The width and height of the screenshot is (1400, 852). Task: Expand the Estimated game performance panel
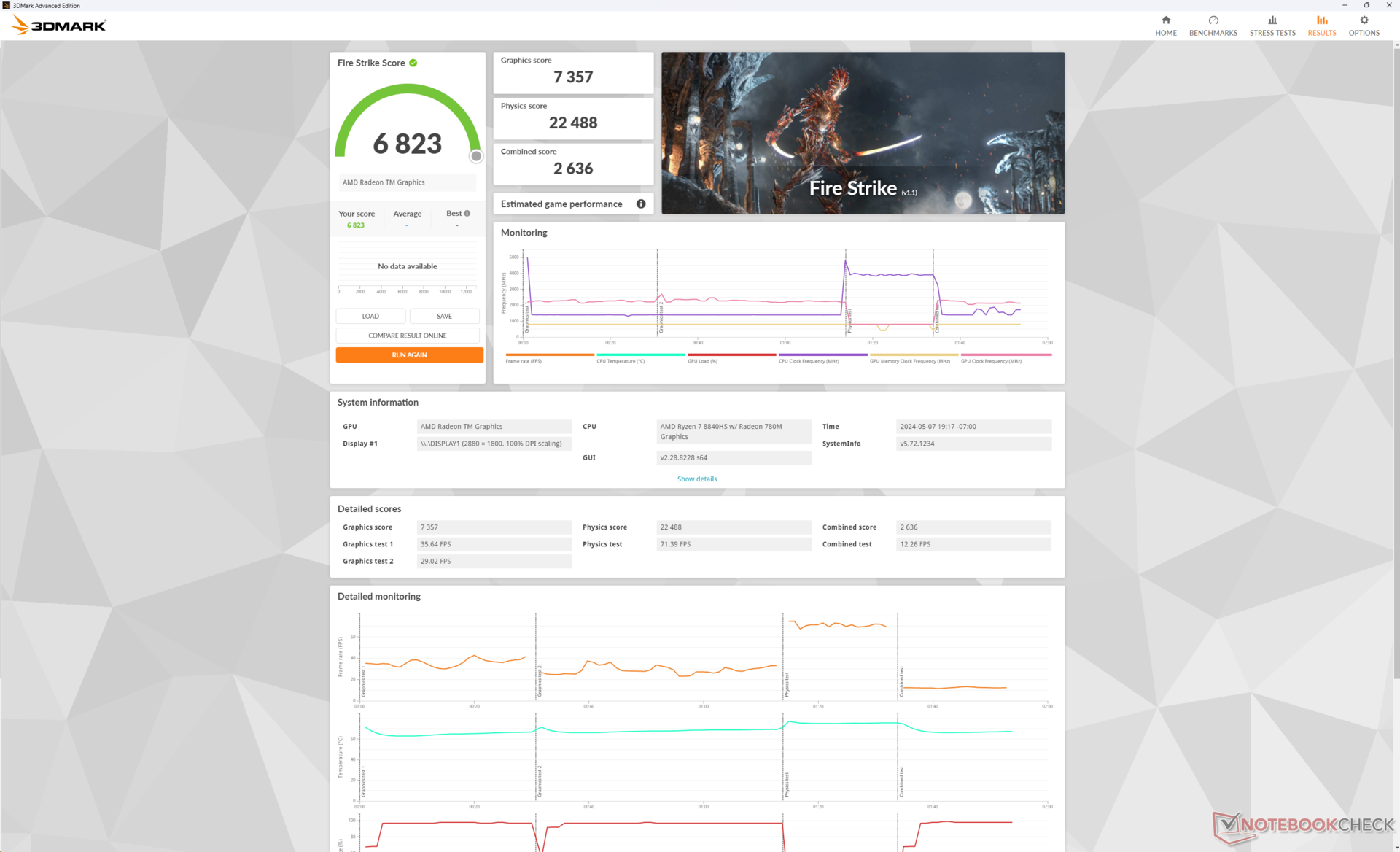573,204
